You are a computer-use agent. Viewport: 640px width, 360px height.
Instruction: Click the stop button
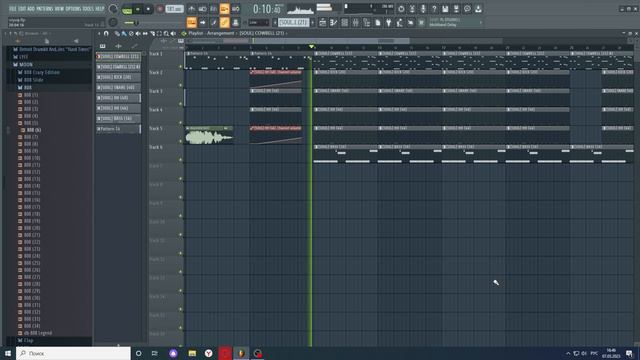(149, 9)
